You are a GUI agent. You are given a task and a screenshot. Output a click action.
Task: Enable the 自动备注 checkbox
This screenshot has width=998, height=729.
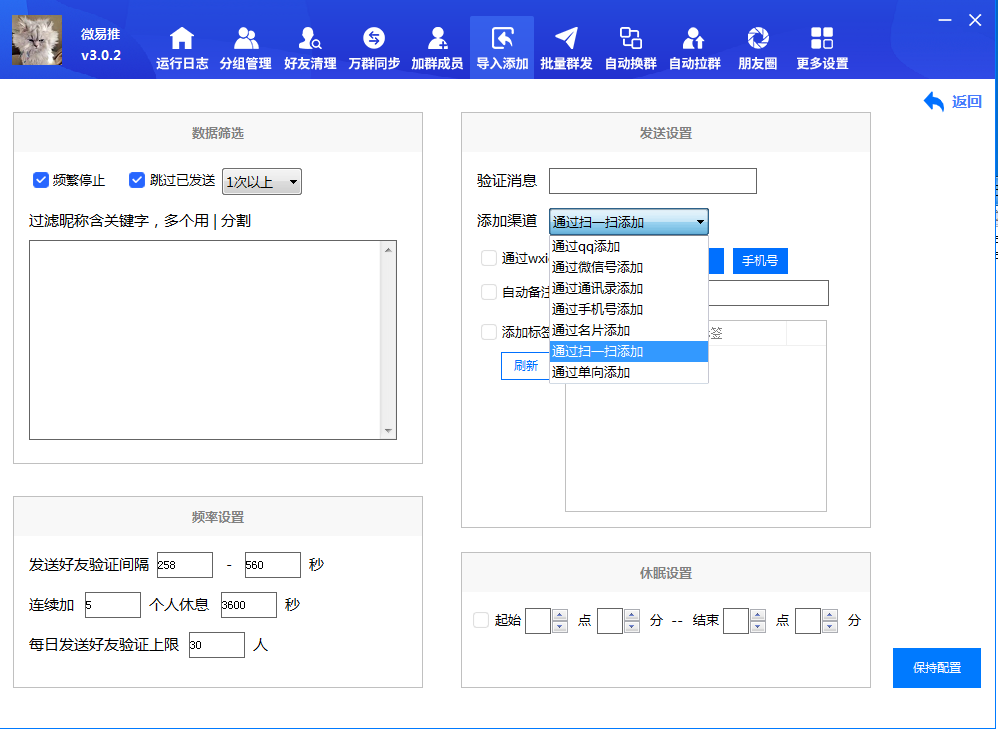pyautogui.click(x=489, y=293)
